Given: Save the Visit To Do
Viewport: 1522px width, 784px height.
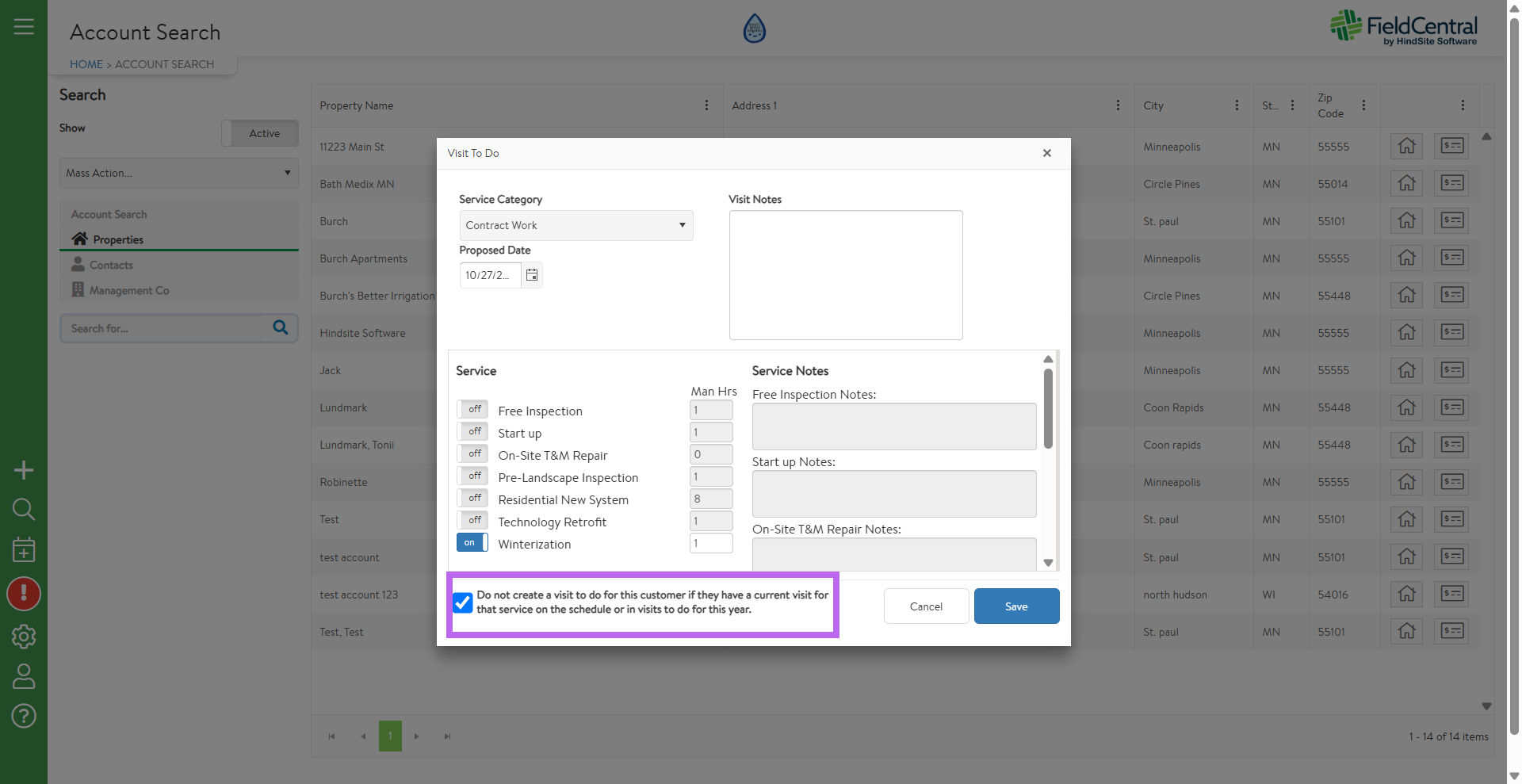Looking at the screenshot, I should [1016, 606].
